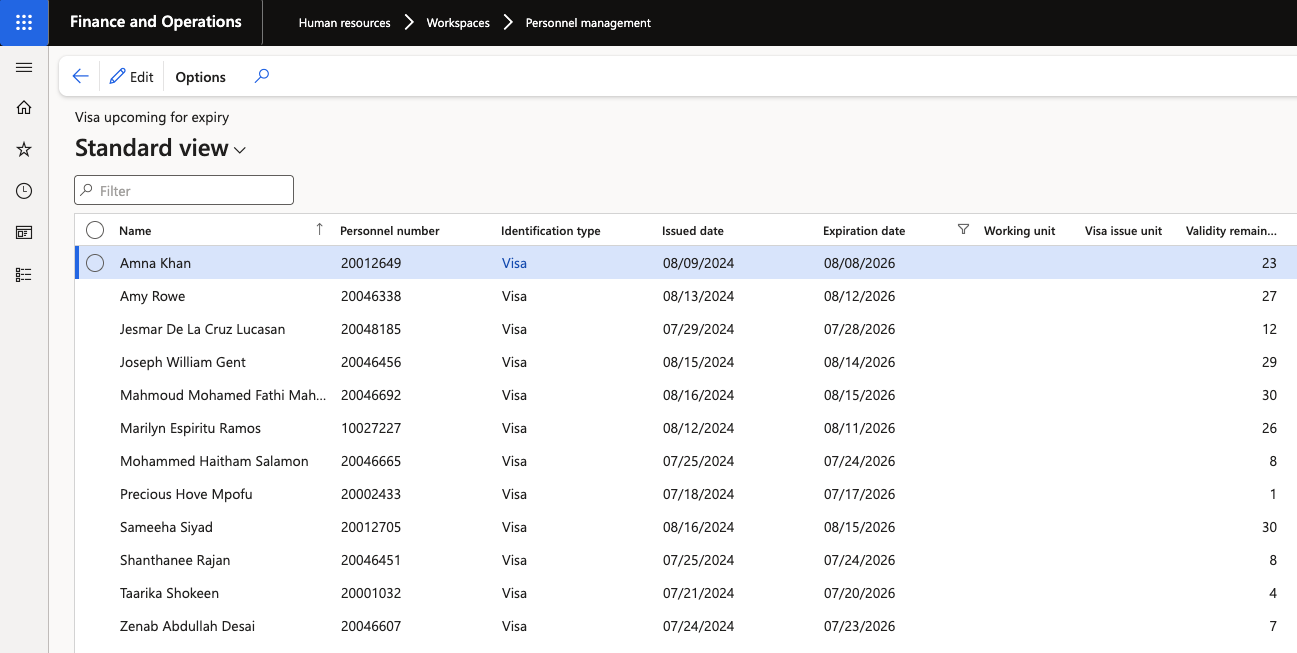The image size is (1297, 653).
Task: Expand the navigation pane hamburger icon
Action: point(24,67)
